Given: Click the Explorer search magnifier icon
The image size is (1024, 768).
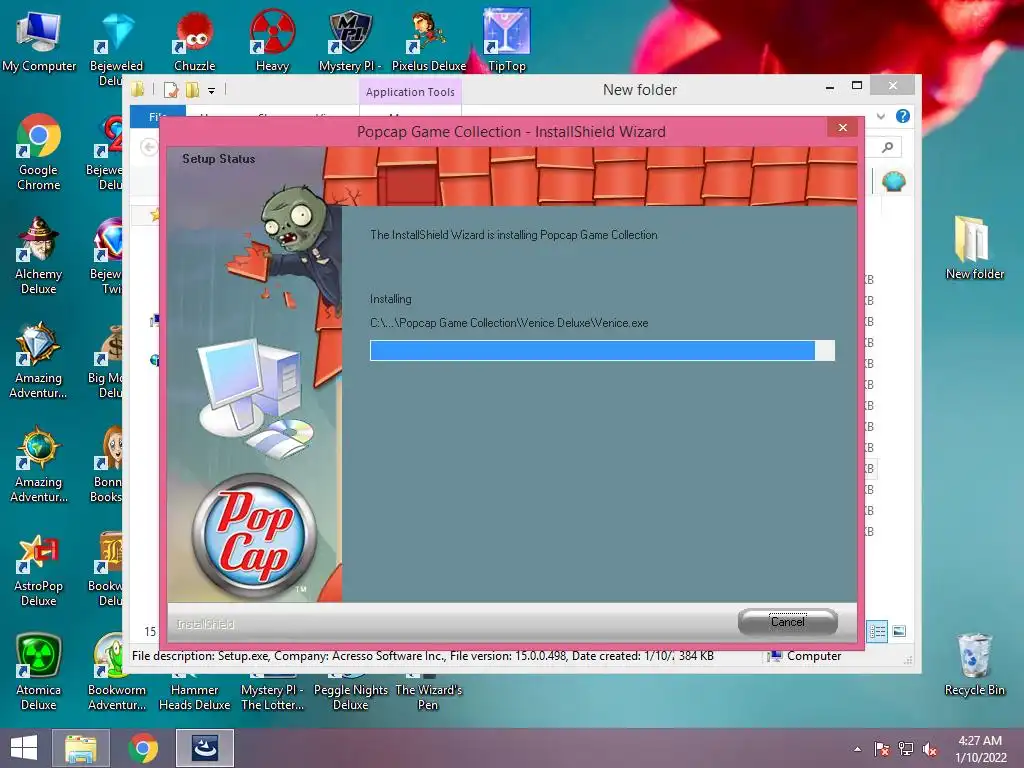Looking at the screenshot, I should (x=887, y=148).
